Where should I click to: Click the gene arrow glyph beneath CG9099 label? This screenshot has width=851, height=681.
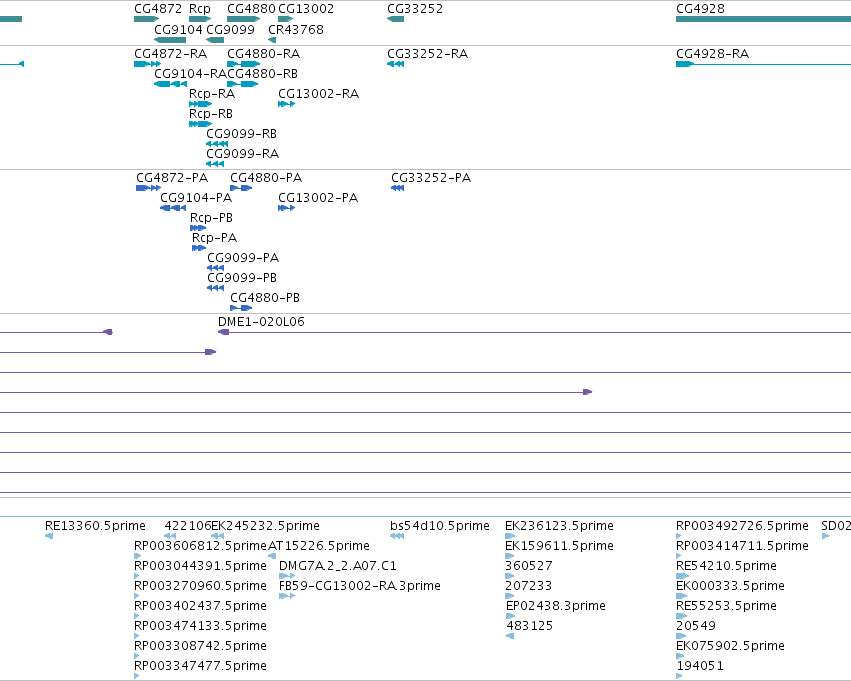click(215, 40)
